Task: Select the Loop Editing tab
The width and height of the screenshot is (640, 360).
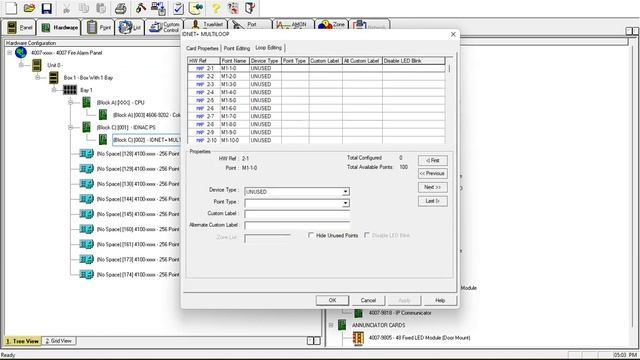Action: [269, 47]
